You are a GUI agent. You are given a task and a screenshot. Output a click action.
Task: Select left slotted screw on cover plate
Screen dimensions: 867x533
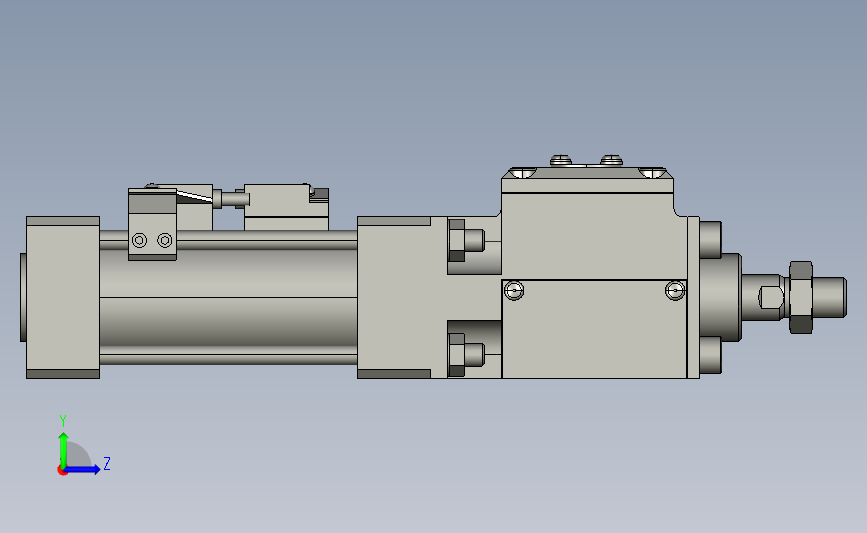[514, 290]
